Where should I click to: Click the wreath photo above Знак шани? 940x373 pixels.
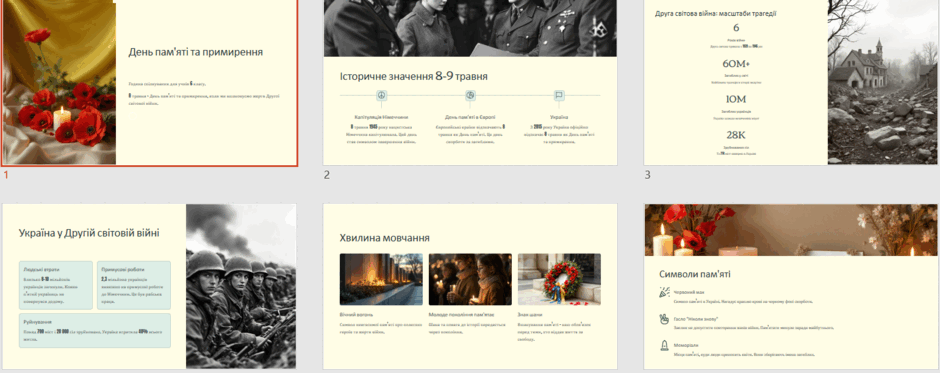[x=559, y=279]
